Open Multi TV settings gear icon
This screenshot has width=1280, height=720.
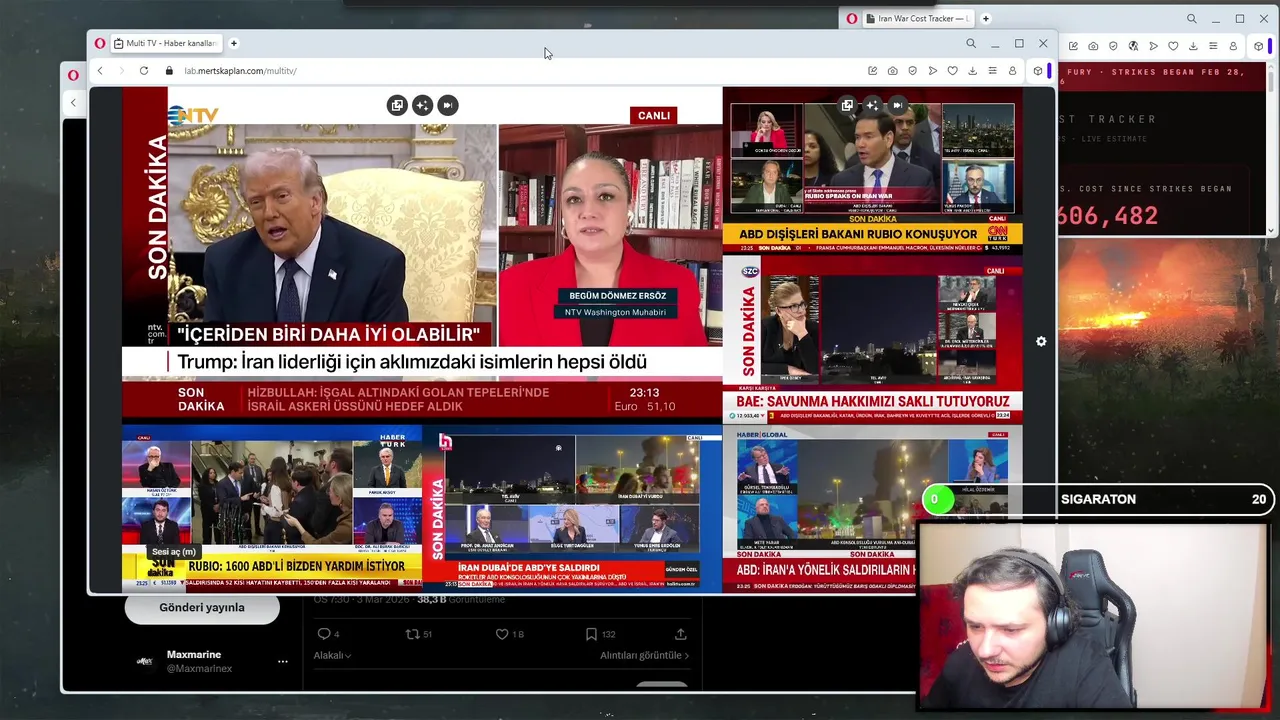1041,342
